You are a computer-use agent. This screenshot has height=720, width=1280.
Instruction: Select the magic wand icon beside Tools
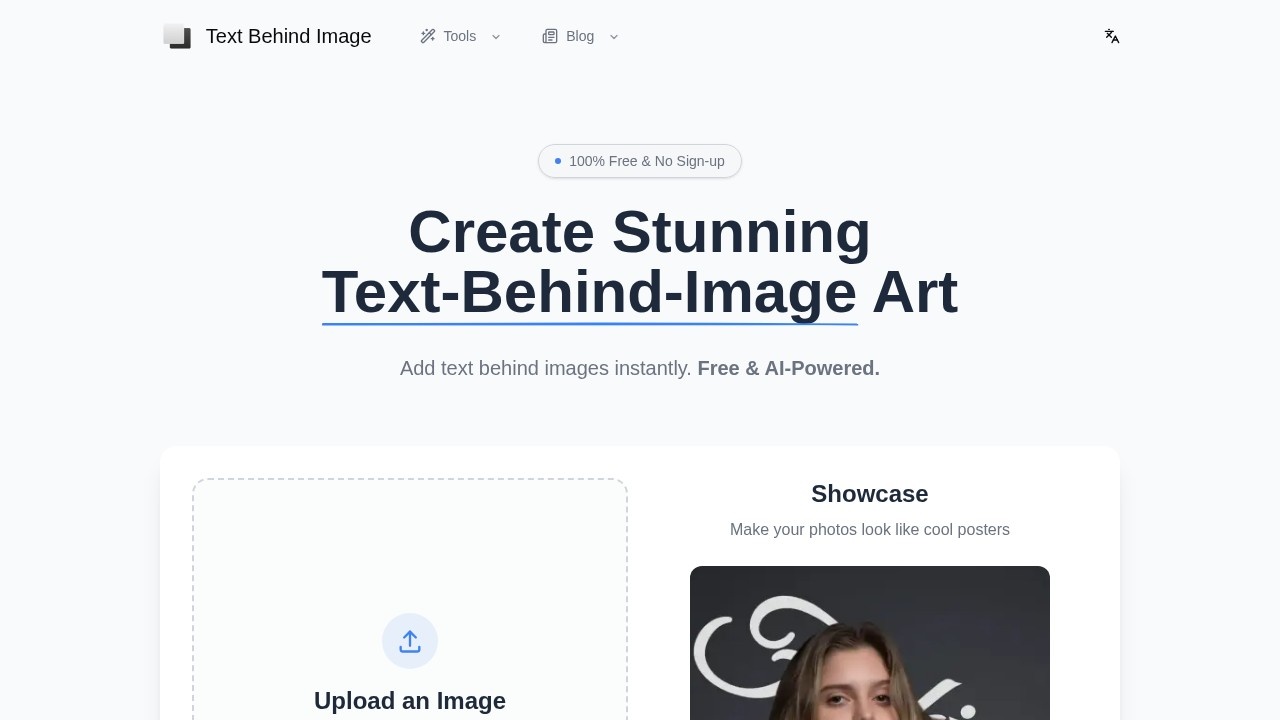[428, 36]
